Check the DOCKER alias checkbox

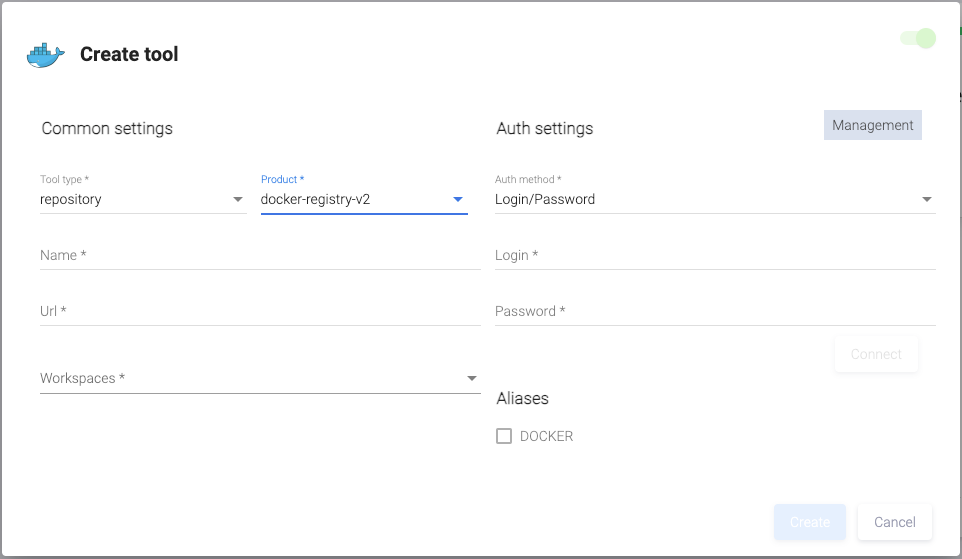[504, 436]
